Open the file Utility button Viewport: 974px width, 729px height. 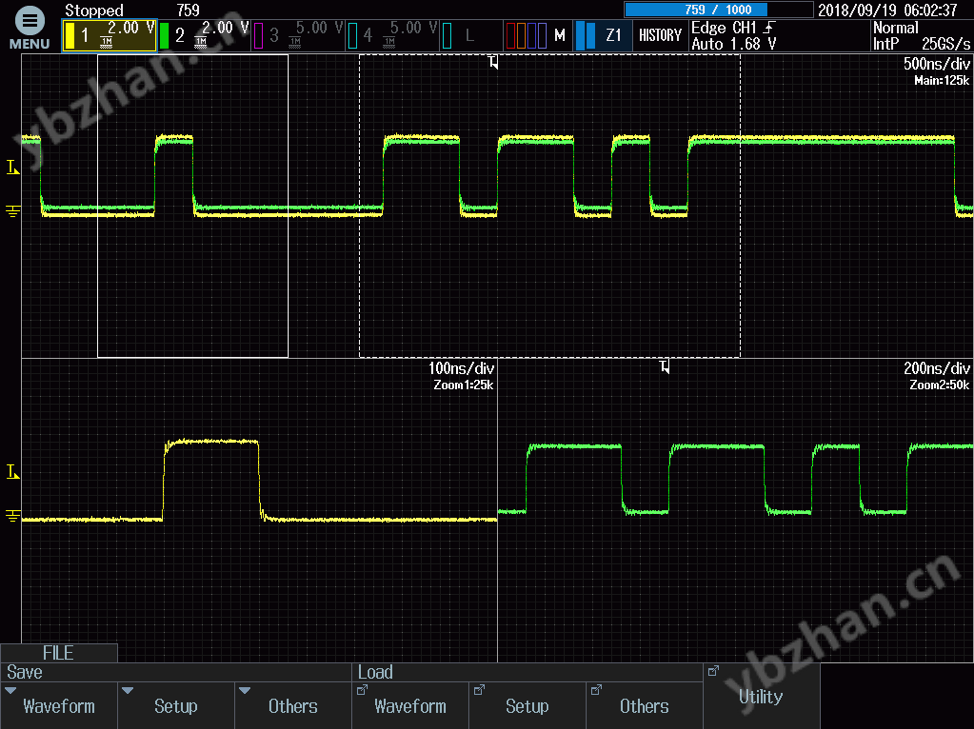click(761, 696)
